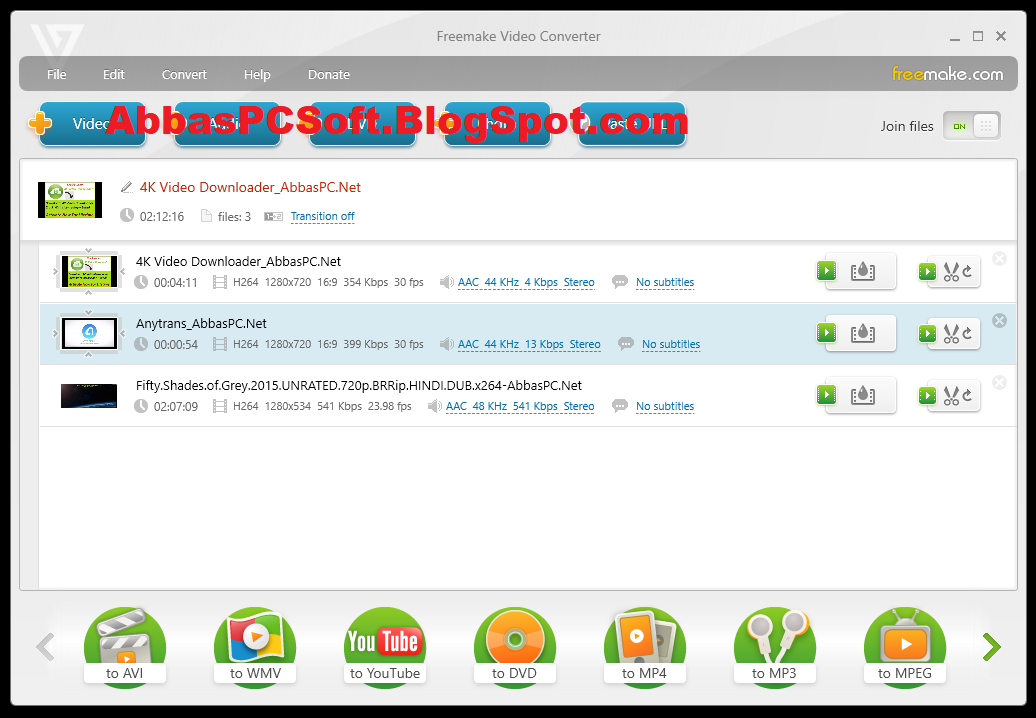Select the joined 4K Video Downloader thumbnail

point(69,200)
